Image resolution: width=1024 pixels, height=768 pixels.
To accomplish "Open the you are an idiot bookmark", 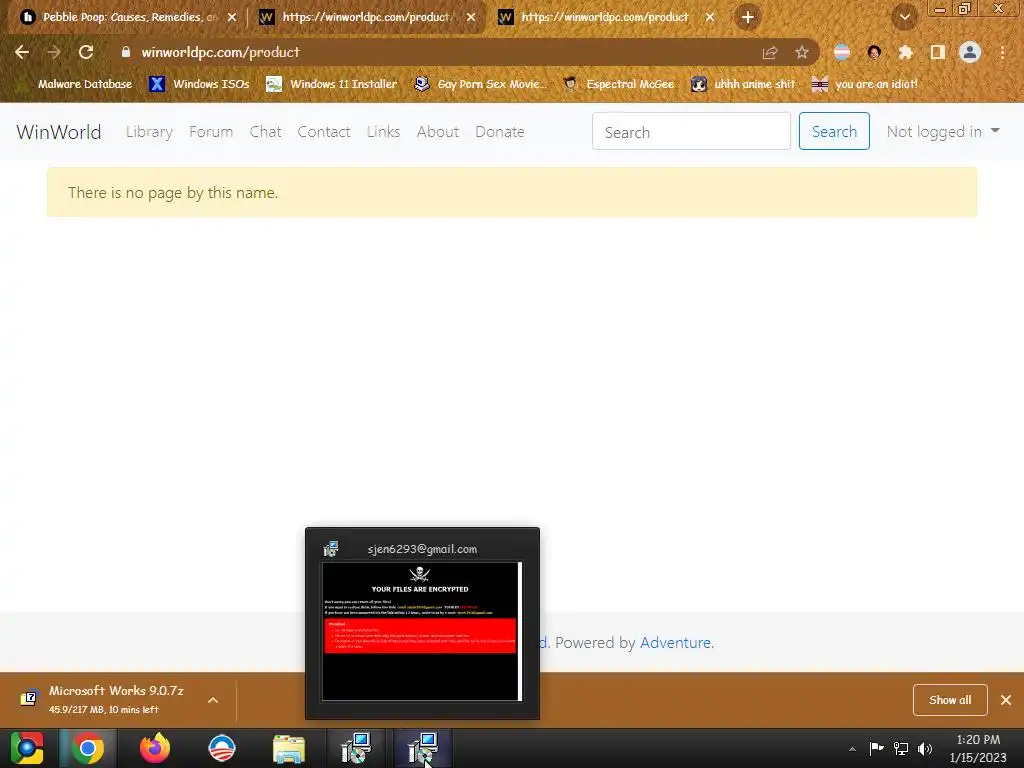I will coord(865,84).
